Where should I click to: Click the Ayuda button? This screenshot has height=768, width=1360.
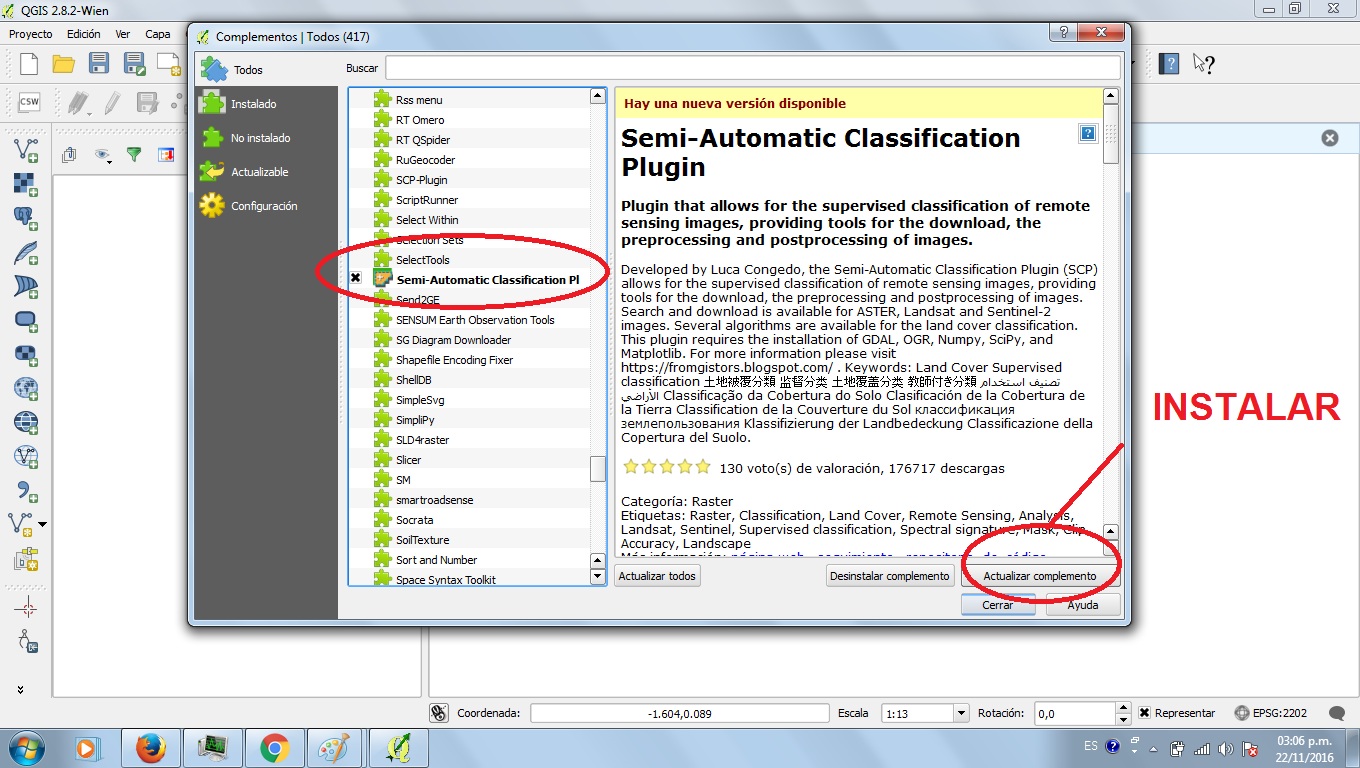(1083, 605)
